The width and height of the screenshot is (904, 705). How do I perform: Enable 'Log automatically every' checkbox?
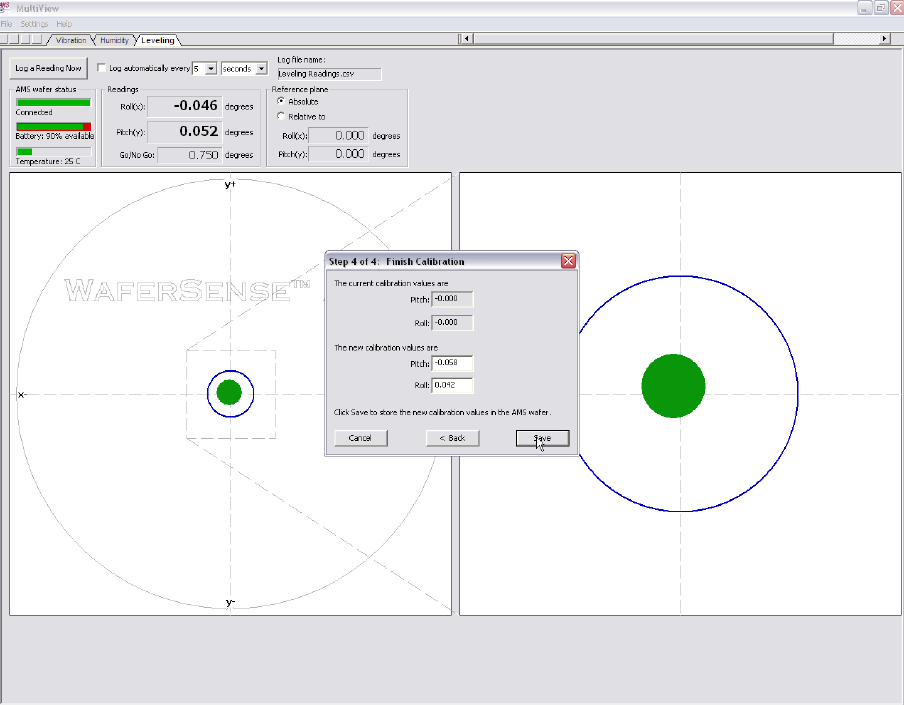(x=102, y=68)
